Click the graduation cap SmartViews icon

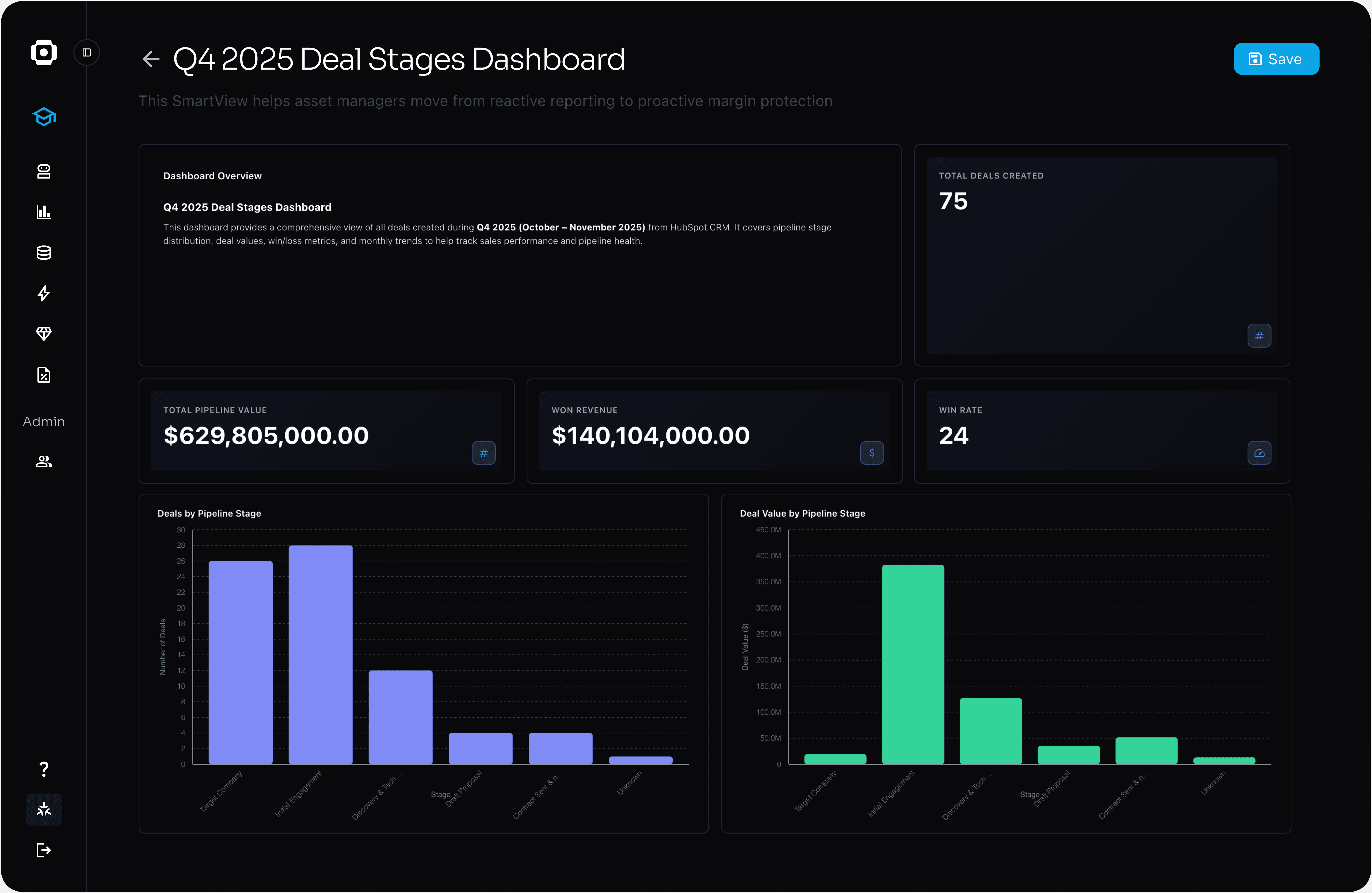click(x=44, y=116)
